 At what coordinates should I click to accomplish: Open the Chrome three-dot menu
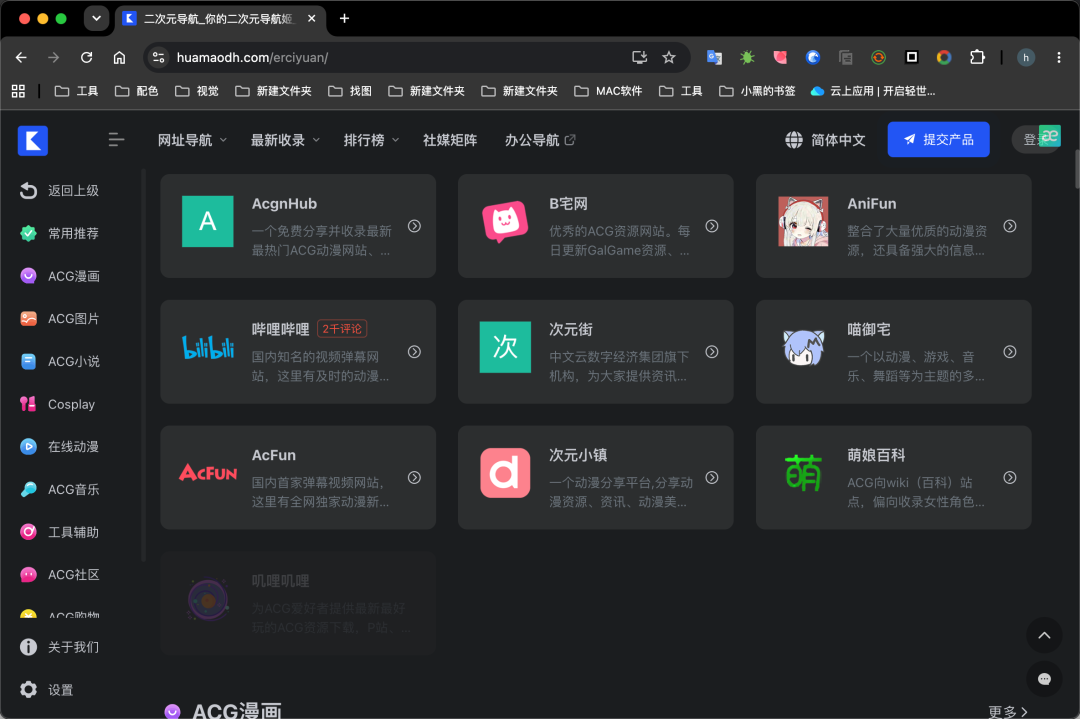pos(1059,57)
